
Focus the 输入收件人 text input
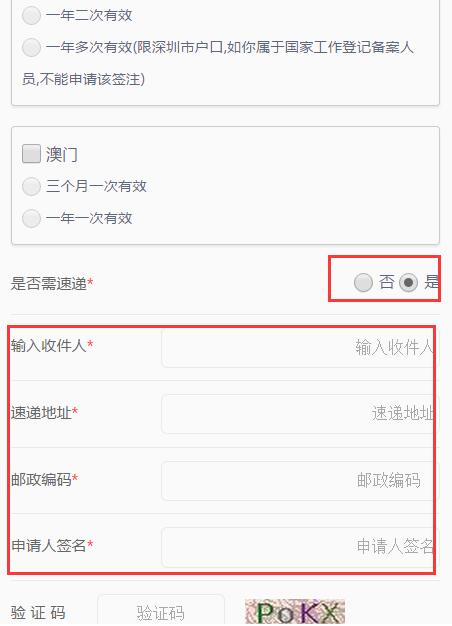[300, 347]
